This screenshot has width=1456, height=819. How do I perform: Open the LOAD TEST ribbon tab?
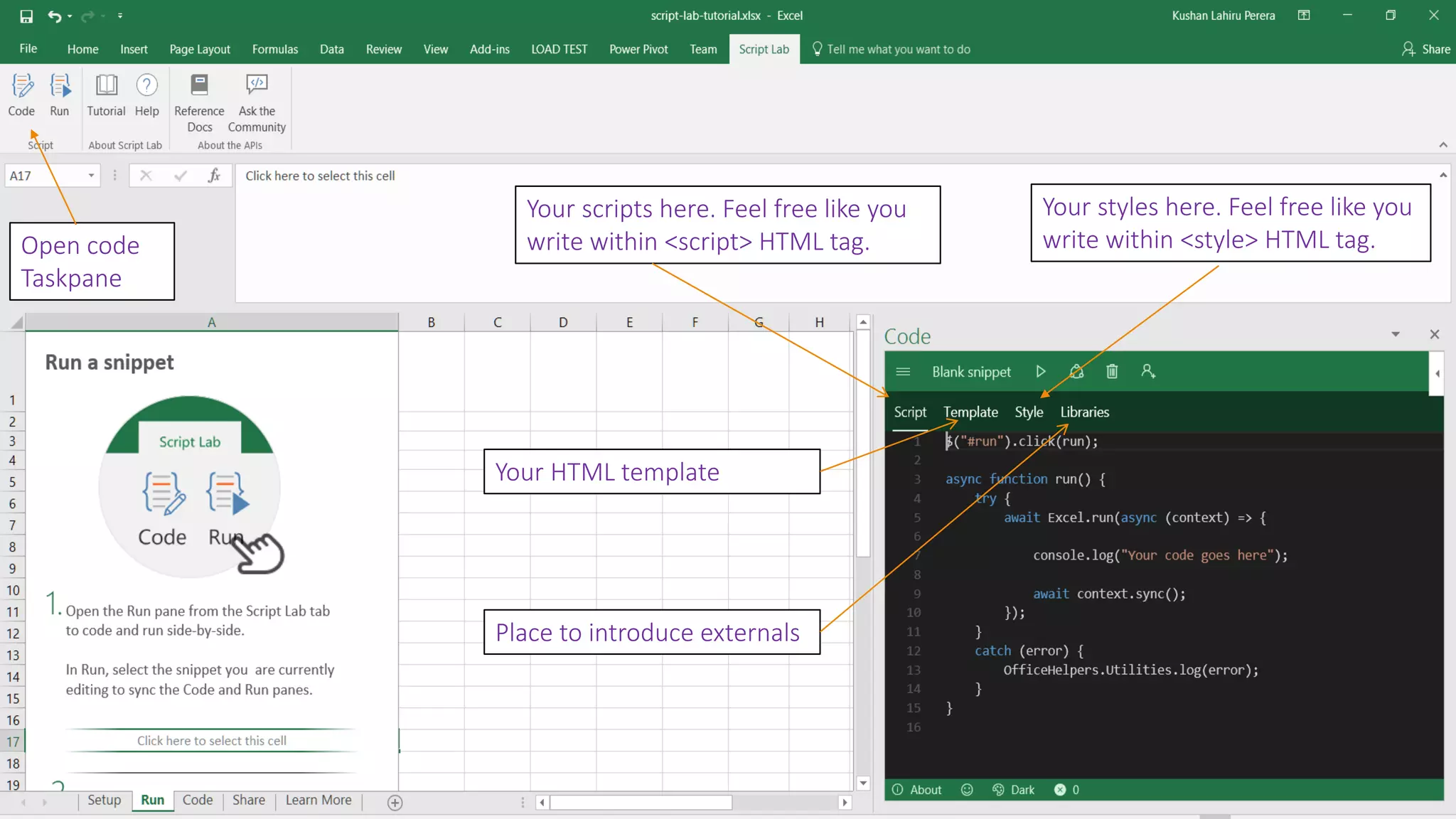[559, 49]
